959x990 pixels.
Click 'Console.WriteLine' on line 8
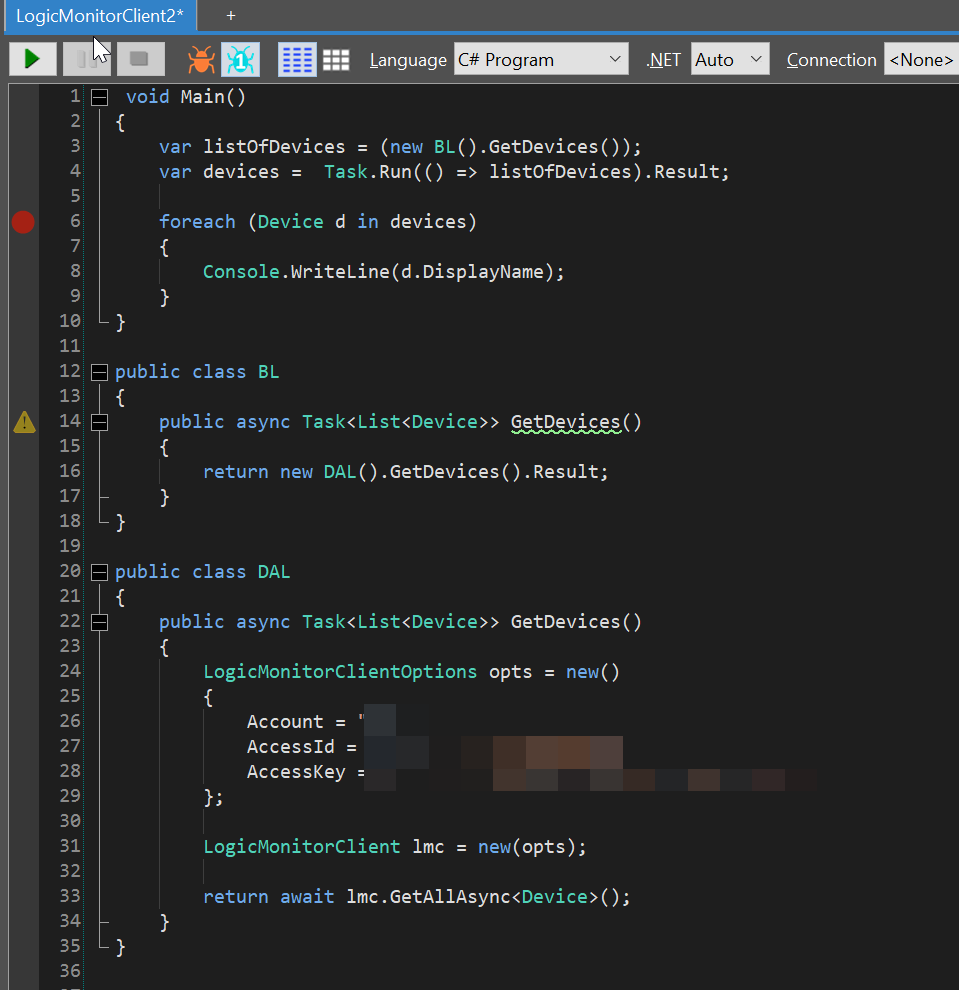pos(297,271)
